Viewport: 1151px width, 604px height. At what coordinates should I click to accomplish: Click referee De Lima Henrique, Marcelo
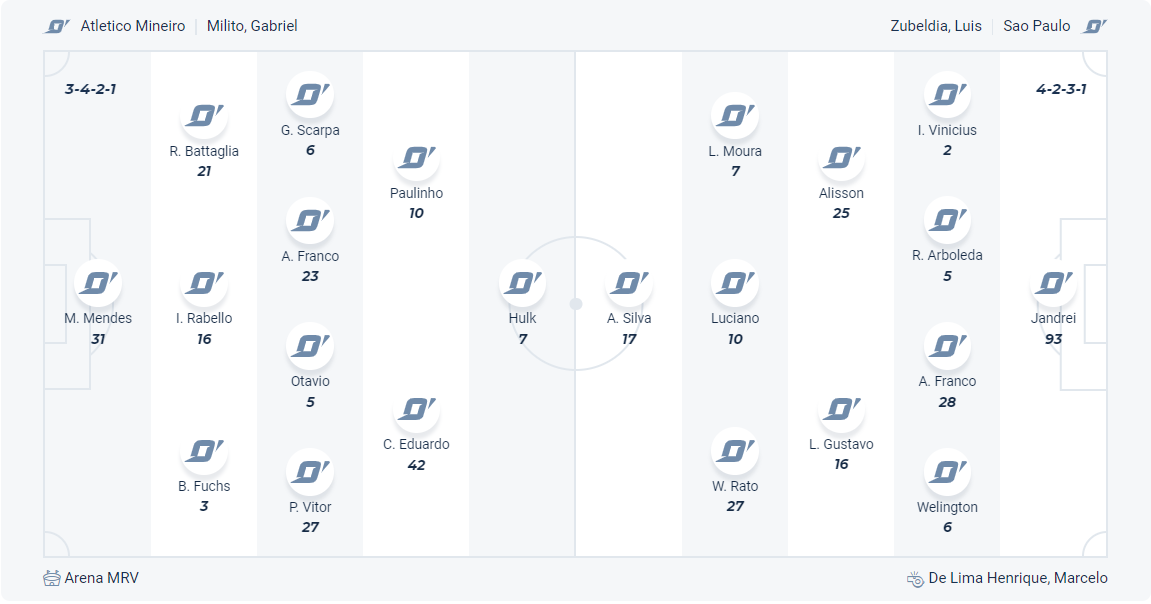click(1018, 578)
